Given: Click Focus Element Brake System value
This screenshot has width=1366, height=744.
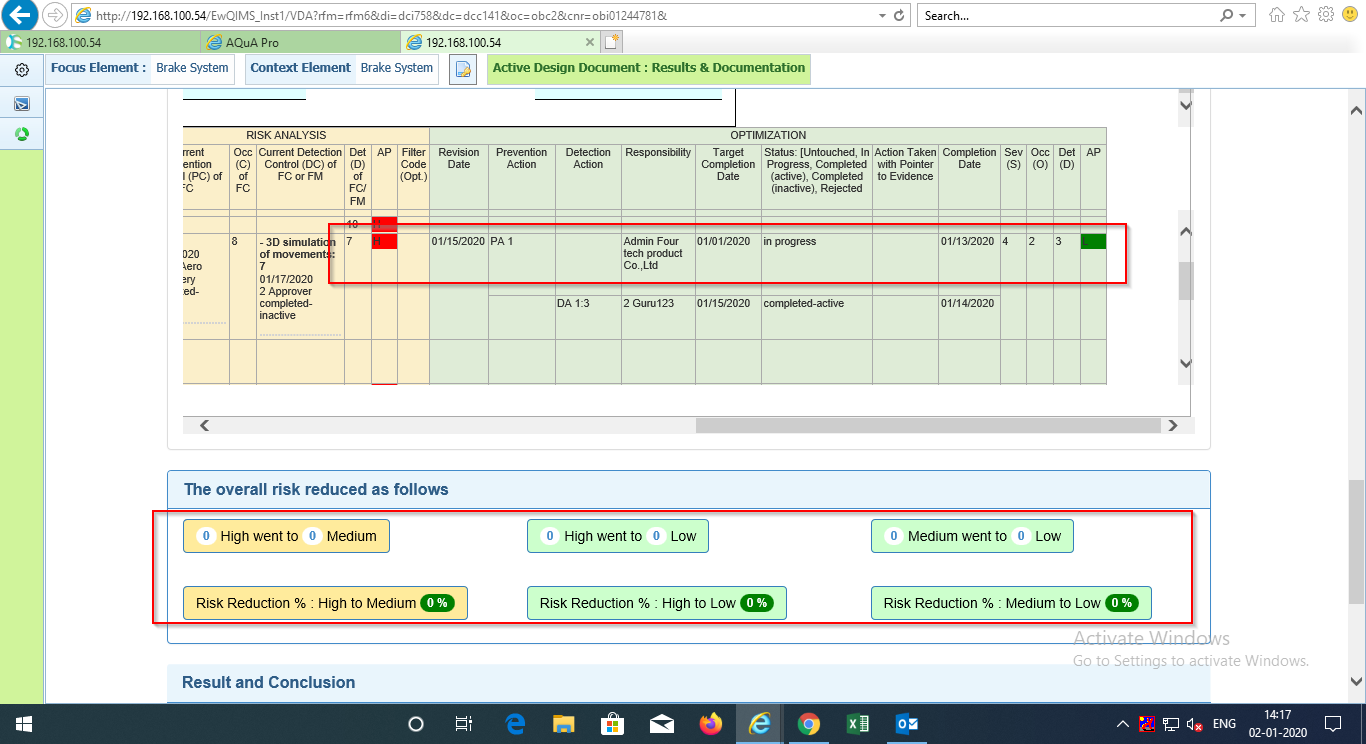Looking at the screenshot, I should tap(192, 68).
